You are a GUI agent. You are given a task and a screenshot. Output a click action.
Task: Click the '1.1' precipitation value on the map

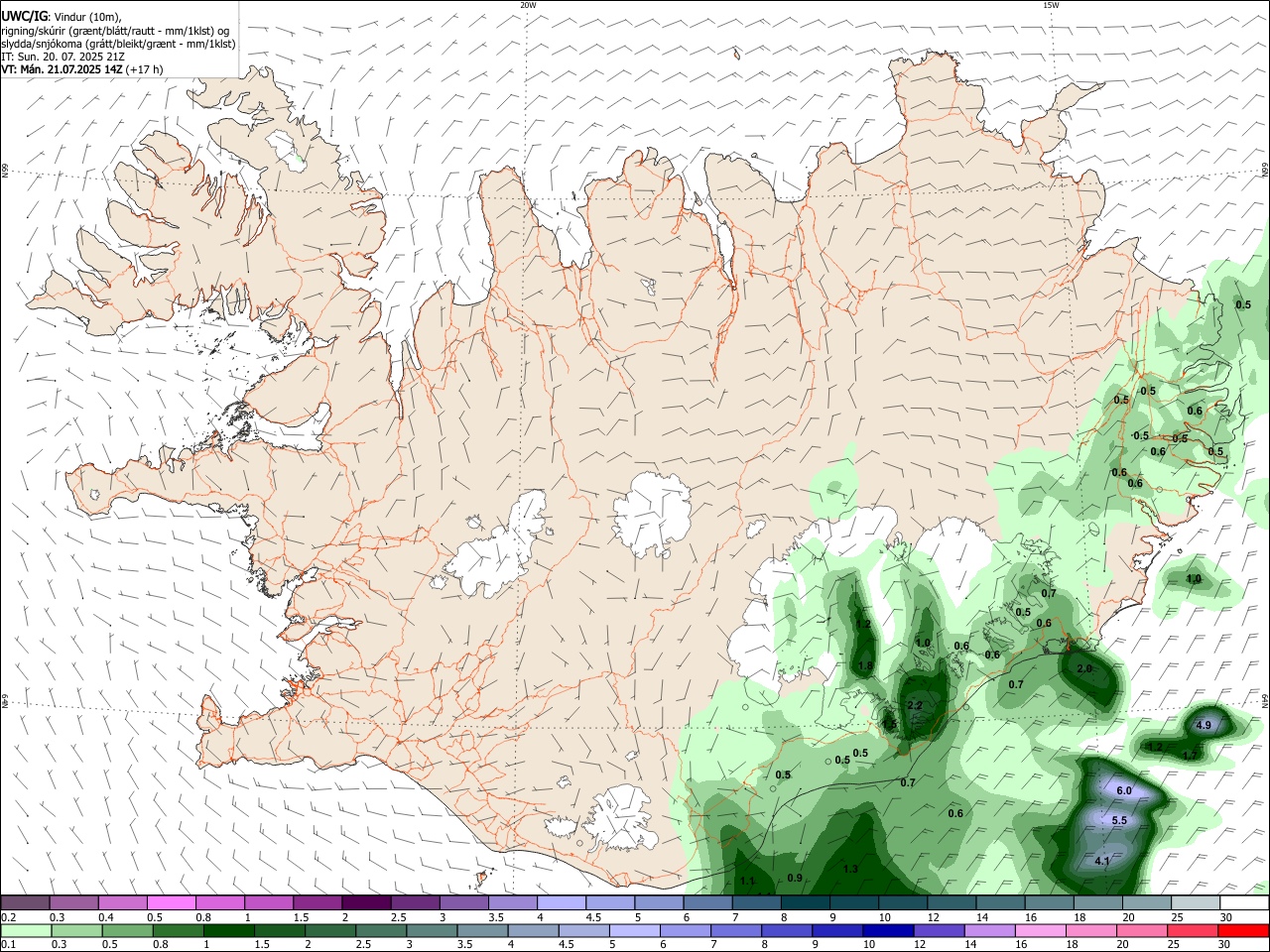(x=747, y=882)
